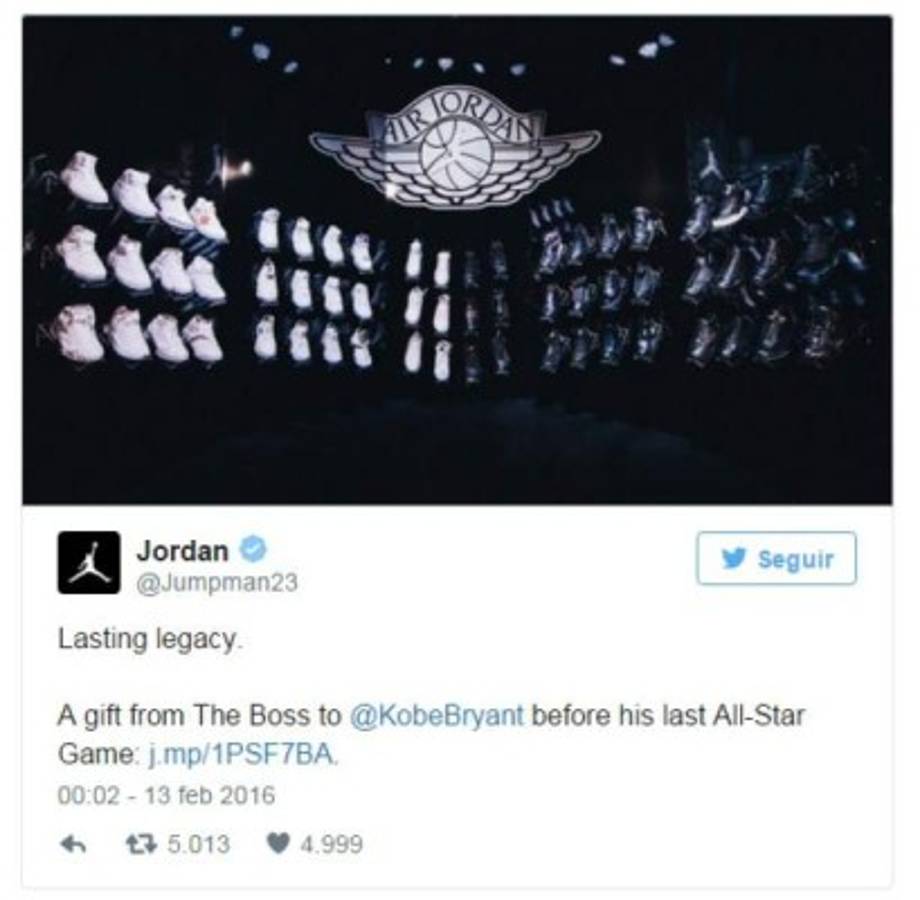The height and width of the screenshot is (900, 920).
Task: Open the j.mp/1PSF7BA short link
Action: pyautogui.click(x=241, y=753)
